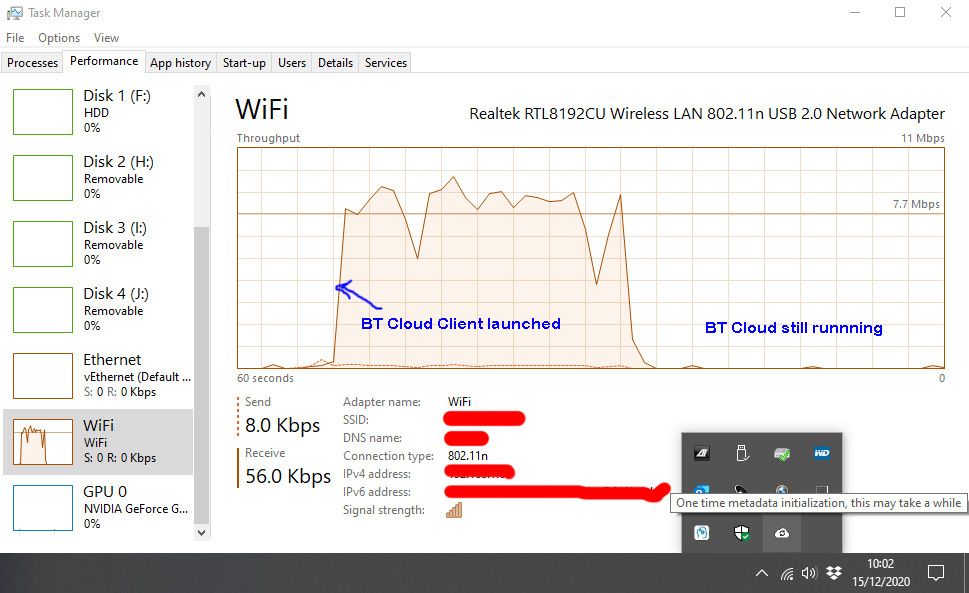
Task: Click the drive with green checkmark tray icon
Action: click(782, 453)
